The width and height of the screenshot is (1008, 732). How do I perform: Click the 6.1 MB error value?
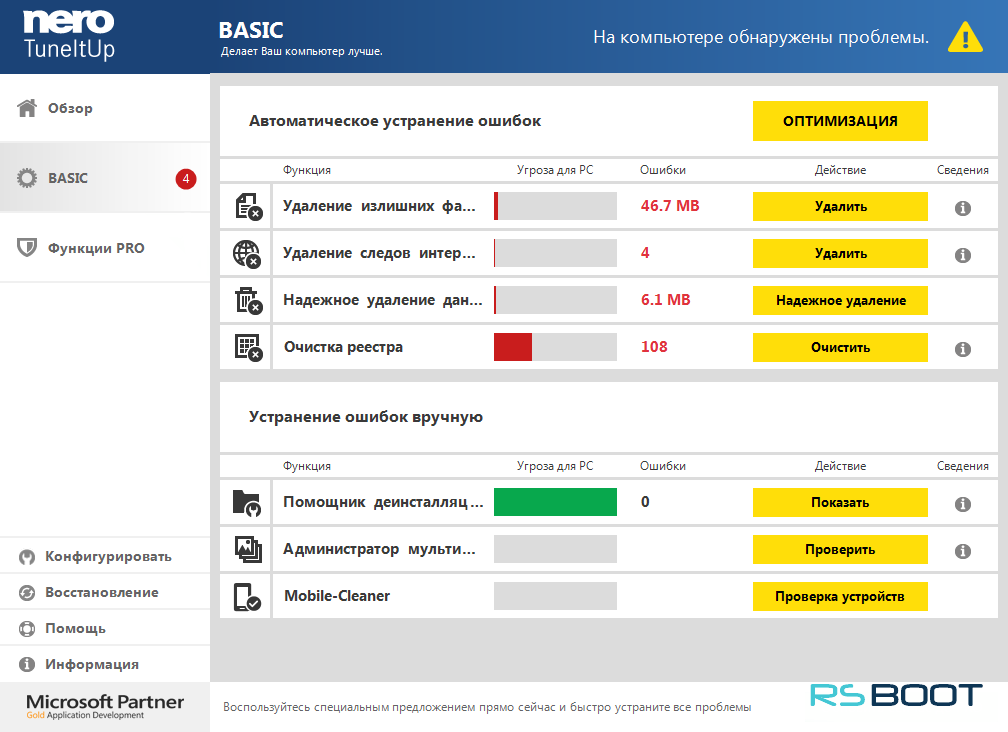tap(665, 299)
